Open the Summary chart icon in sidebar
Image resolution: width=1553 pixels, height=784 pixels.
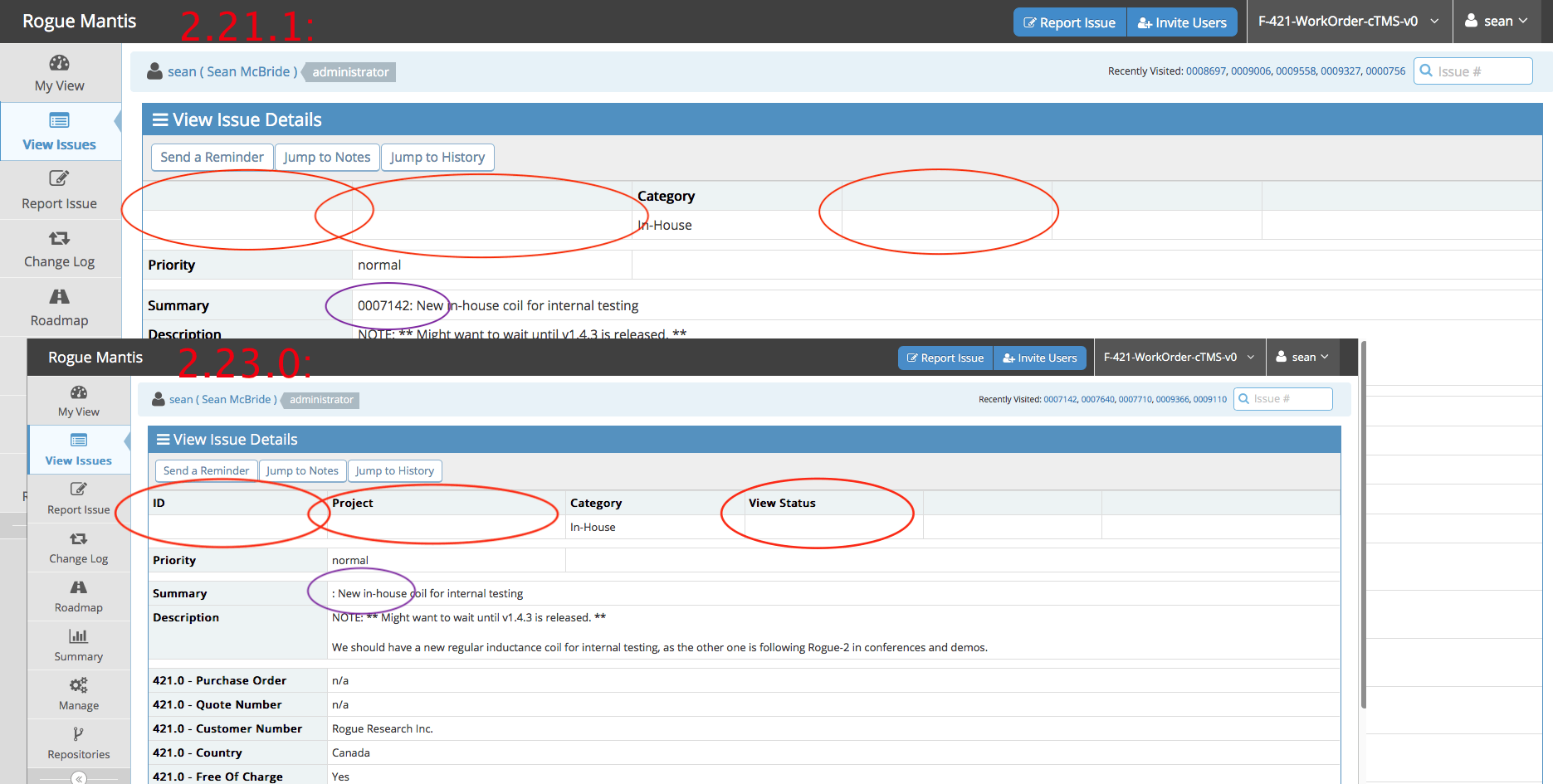coord(78,636)
